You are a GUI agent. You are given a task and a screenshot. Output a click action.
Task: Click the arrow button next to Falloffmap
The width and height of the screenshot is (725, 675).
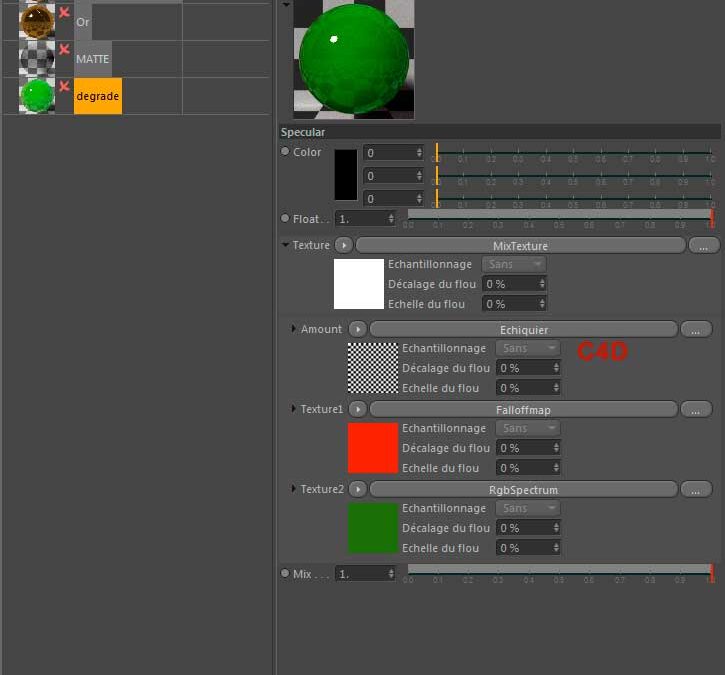click(x=357, y=409)
